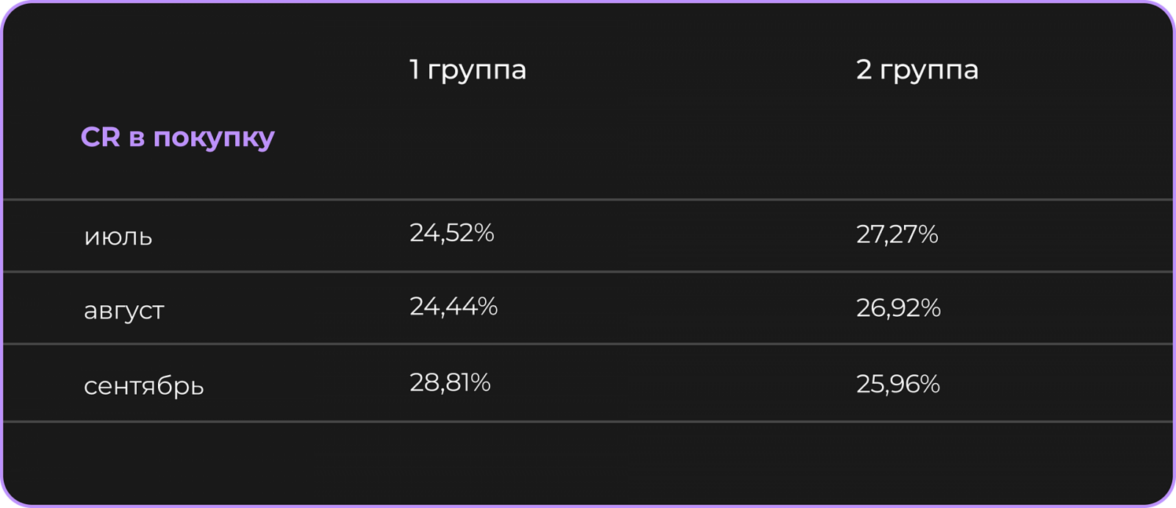Viewport: 1176px width, 508px height.
Task: Select the 26,92% cell for август
Action: 898,309
